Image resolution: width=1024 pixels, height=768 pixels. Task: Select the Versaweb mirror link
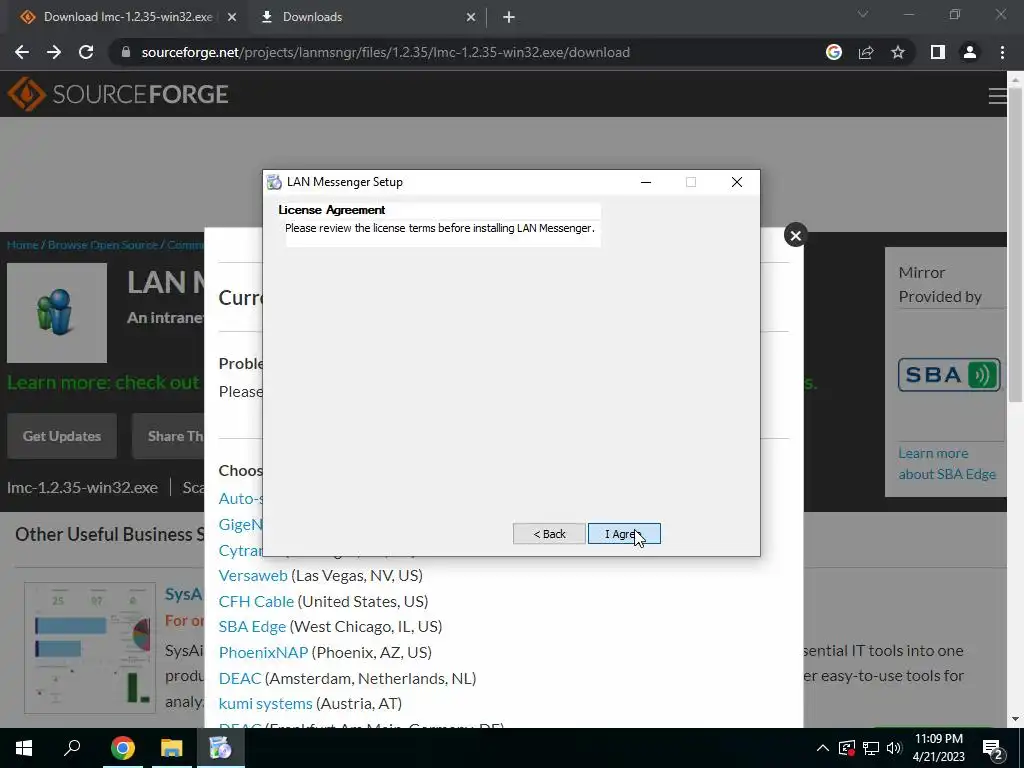(x=253, y=575)
